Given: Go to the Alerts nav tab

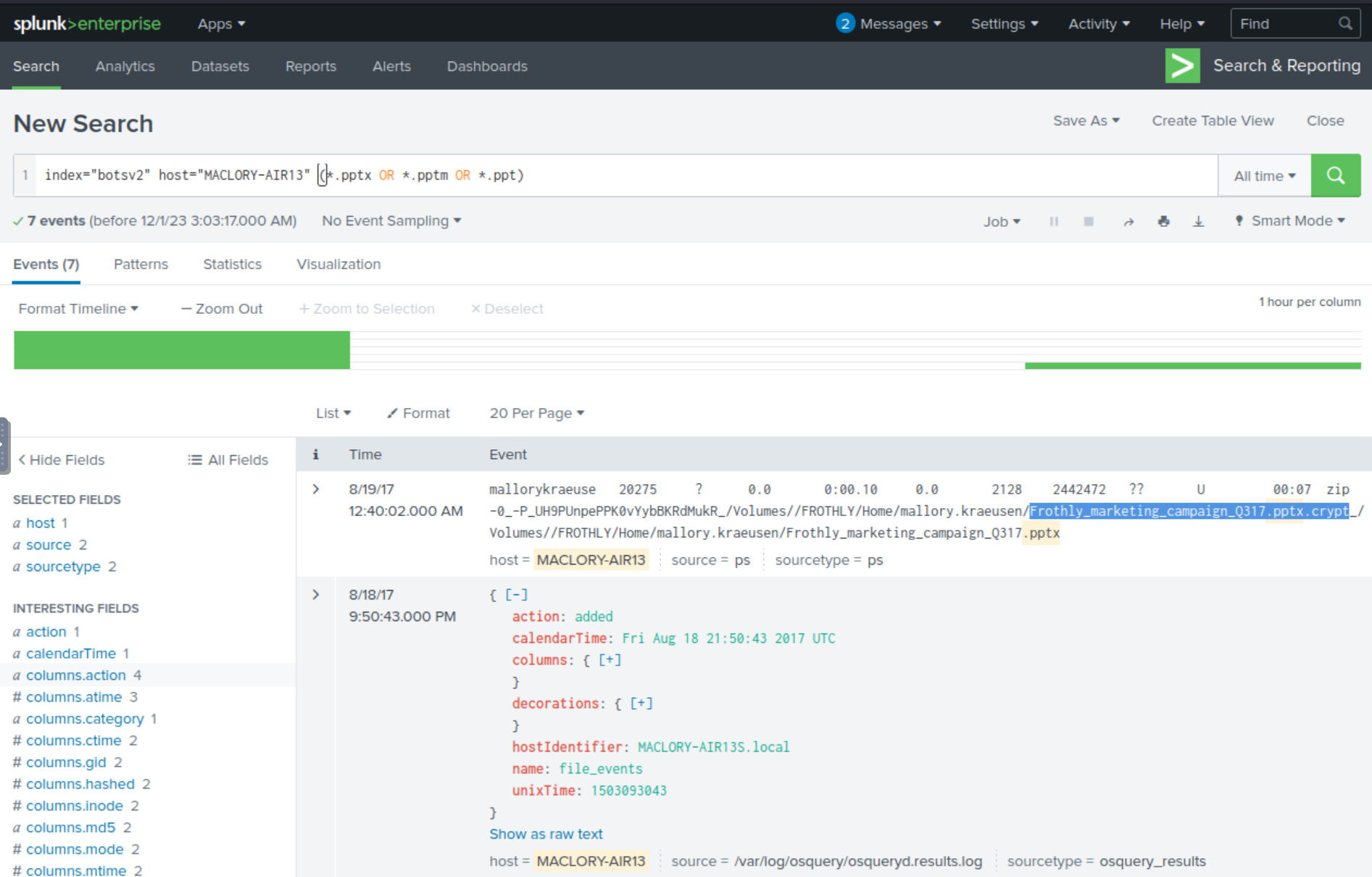Looking at the screenshot, I should (391, 66).
